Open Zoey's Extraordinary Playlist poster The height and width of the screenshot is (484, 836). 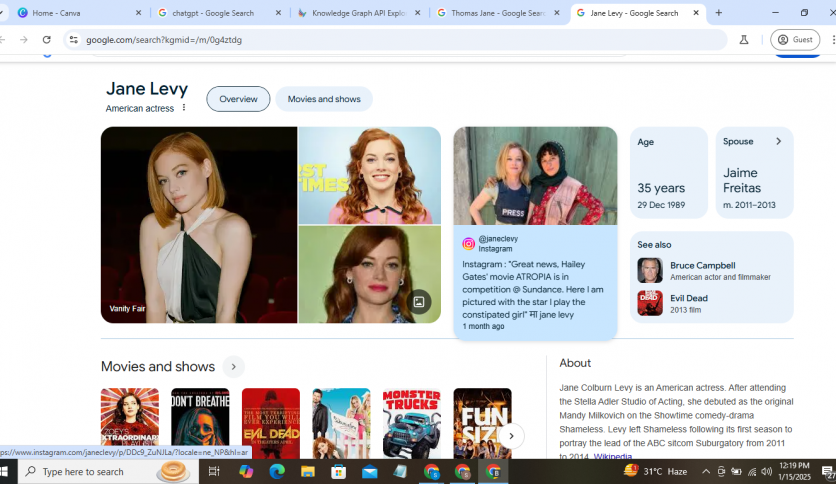click(130, 423)
